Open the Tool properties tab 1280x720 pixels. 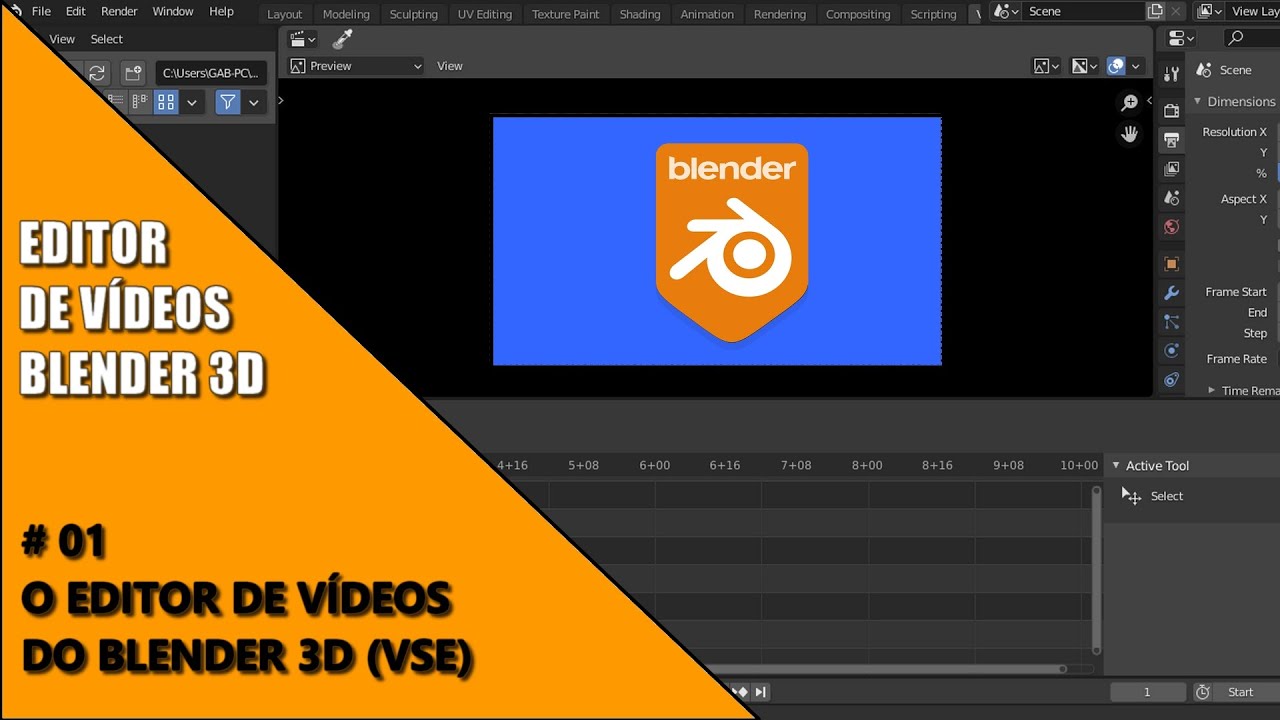1172,74
